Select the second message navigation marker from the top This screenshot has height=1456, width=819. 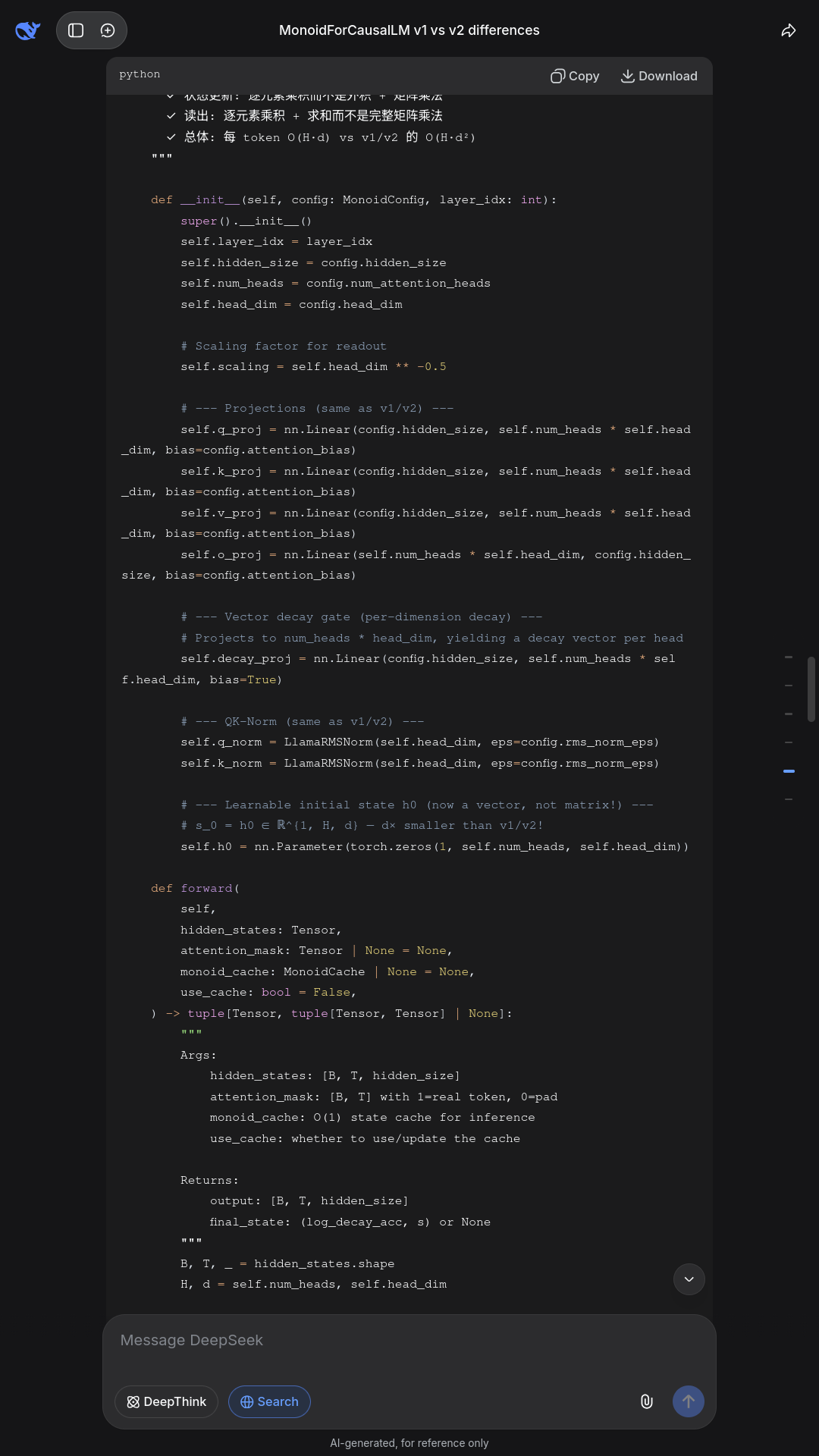tap(789, 686)
